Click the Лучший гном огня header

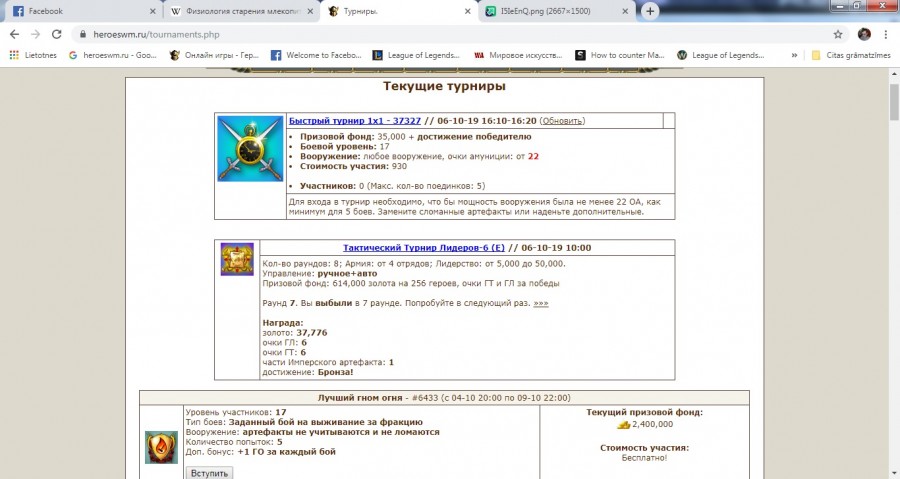(x=444, y=398)
